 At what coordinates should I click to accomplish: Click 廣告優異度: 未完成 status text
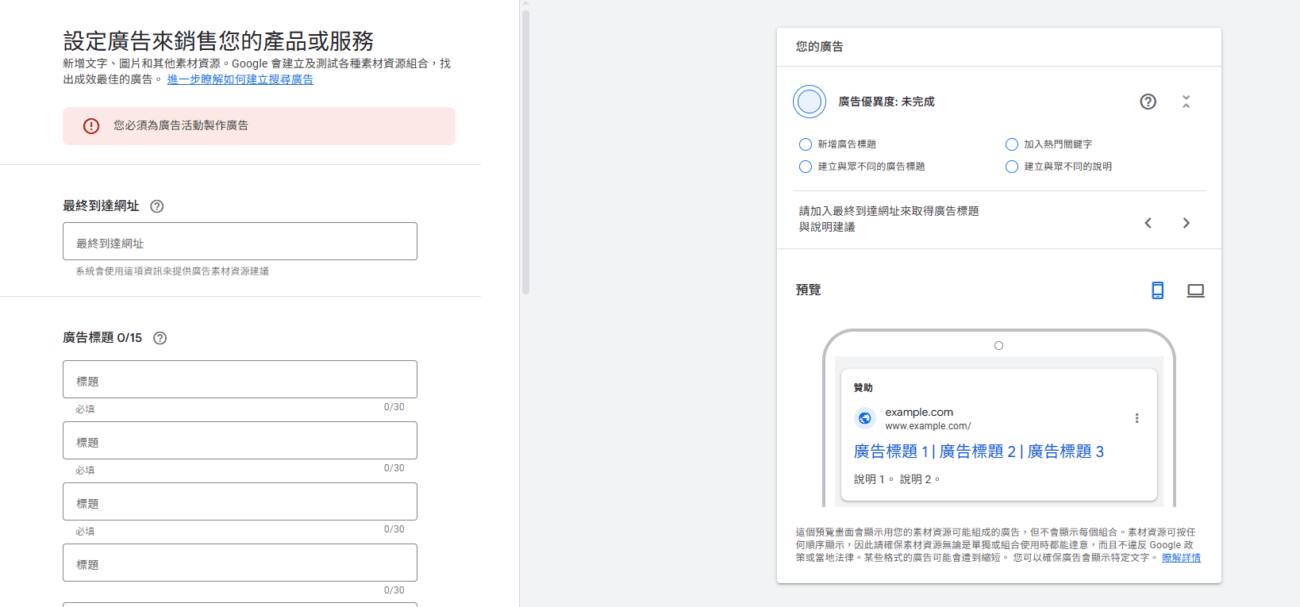[x=886, y=101]
